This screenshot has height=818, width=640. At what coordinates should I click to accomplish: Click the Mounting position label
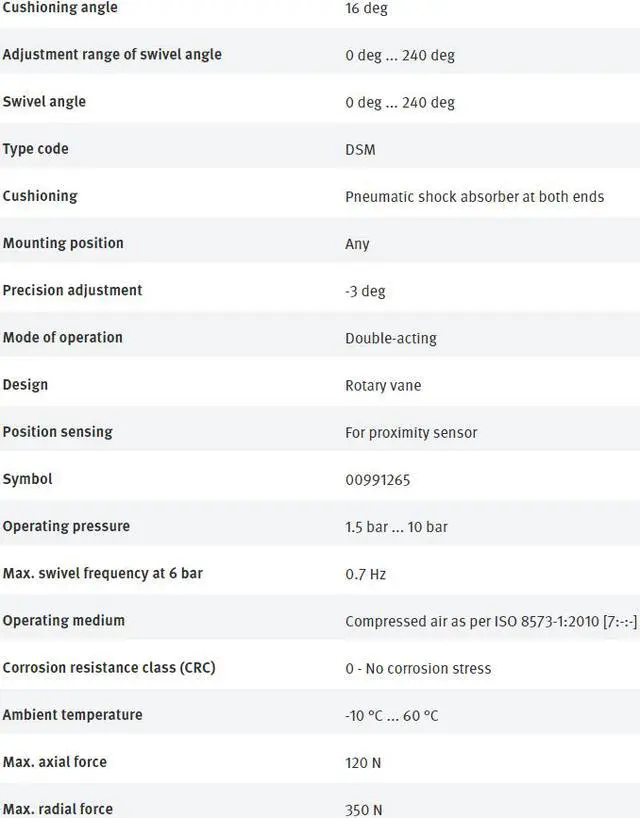coord(63,243)
